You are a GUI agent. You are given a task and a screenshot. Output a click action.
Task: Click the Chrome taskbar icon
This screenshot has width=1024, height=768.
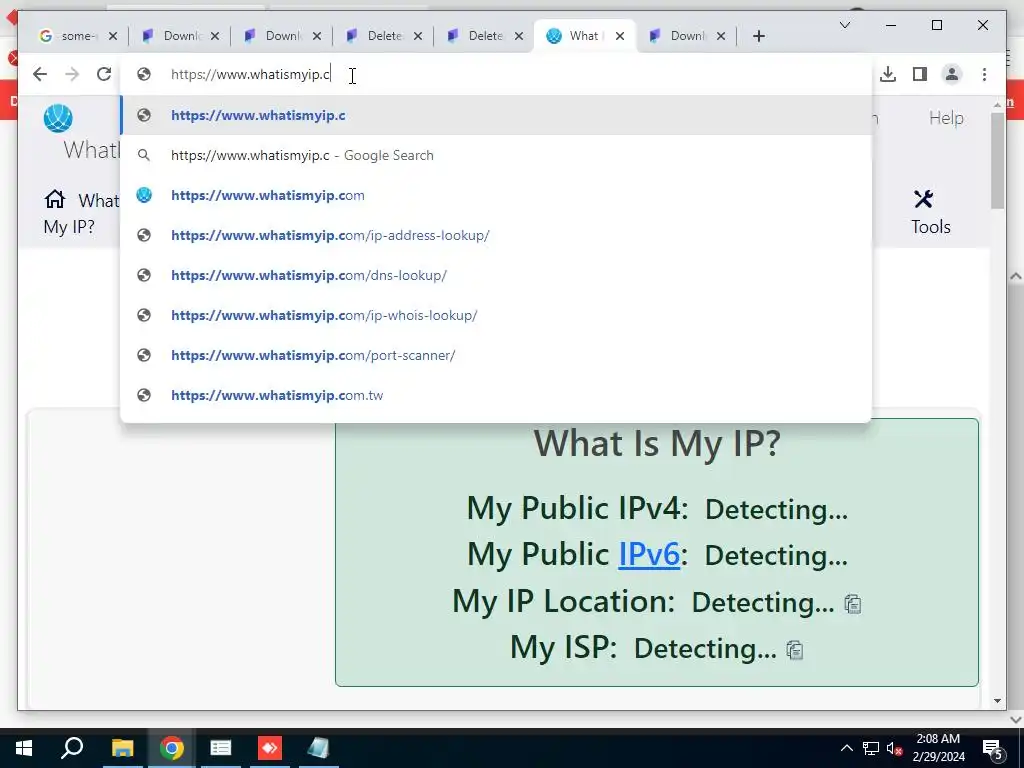pyautogui.click(x=171, y=748)
